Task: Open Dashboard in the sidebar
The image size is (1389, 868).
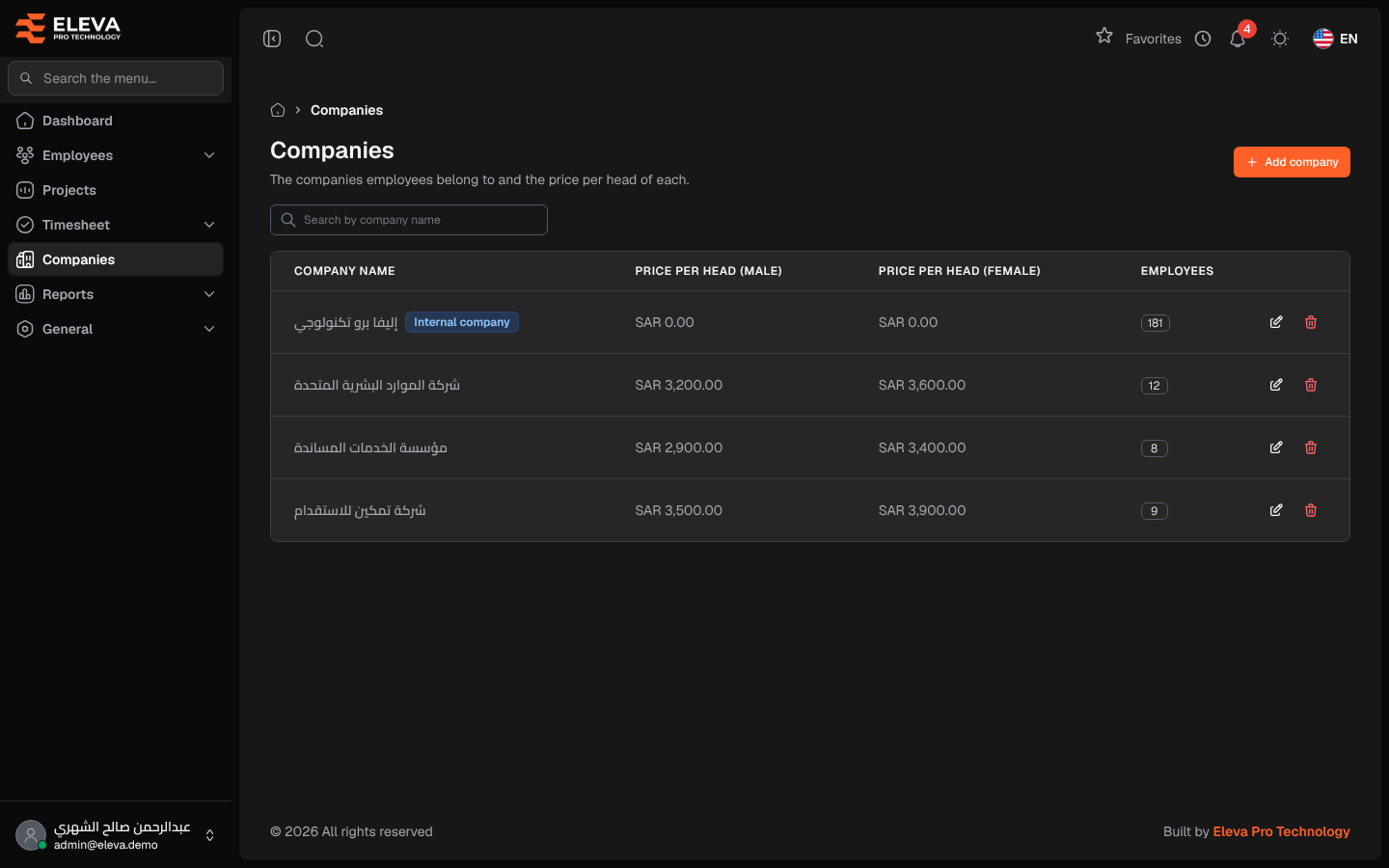Action: click(116, 121)
